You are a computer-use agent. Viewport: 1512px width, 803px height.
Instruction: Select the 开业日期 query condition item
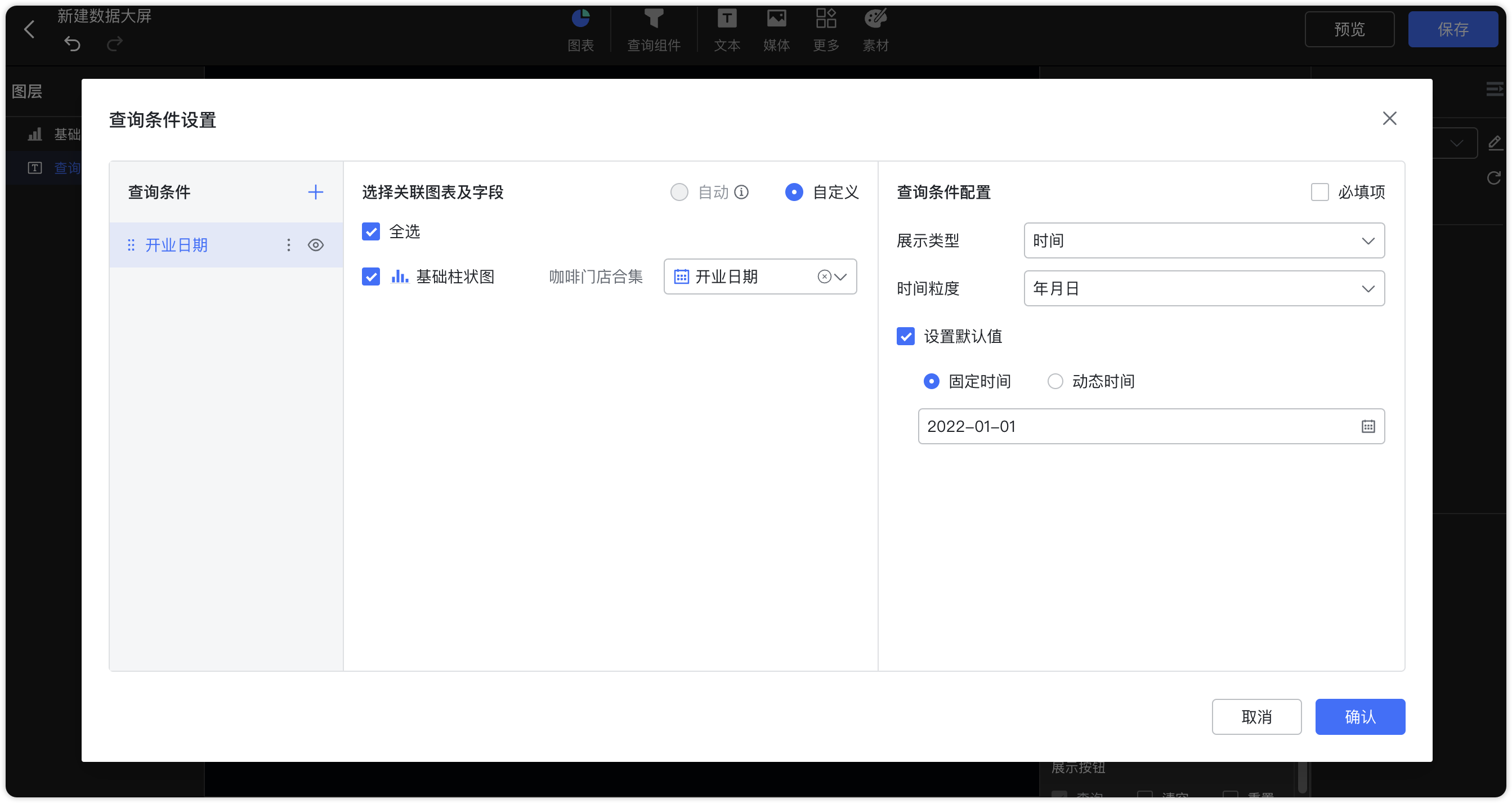(x=226, y=245)
